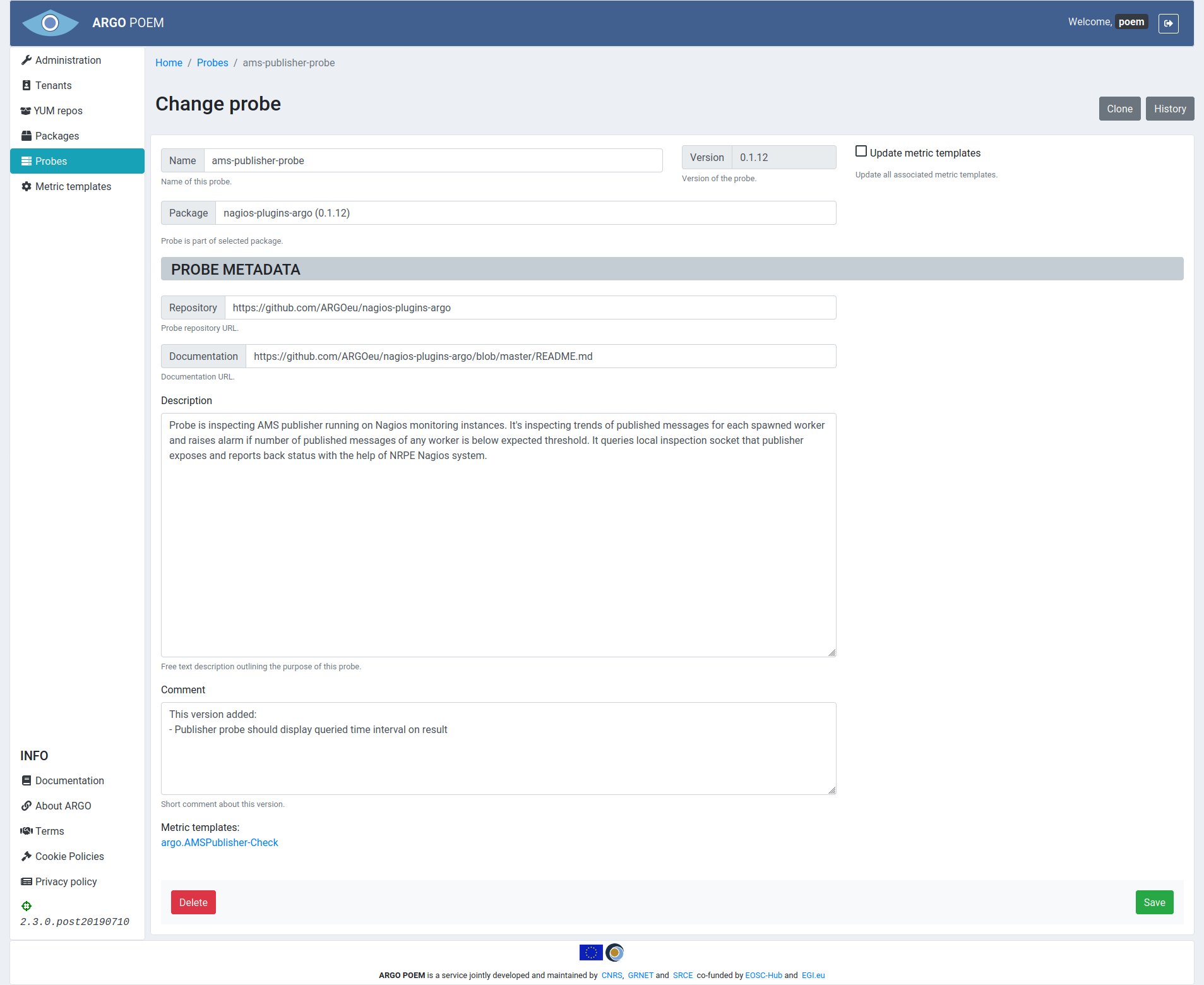Click the green crosshair version icon

tap(26, 906)
